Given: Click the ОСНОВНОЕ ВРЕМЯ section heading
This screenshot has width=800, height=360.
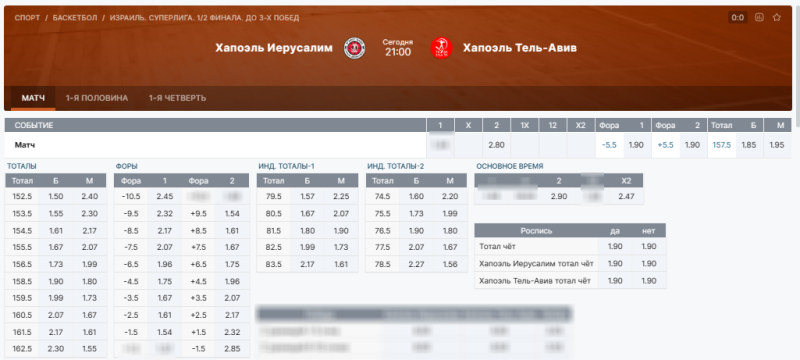Looking at the screenshot, I should (x=510, y=166).
